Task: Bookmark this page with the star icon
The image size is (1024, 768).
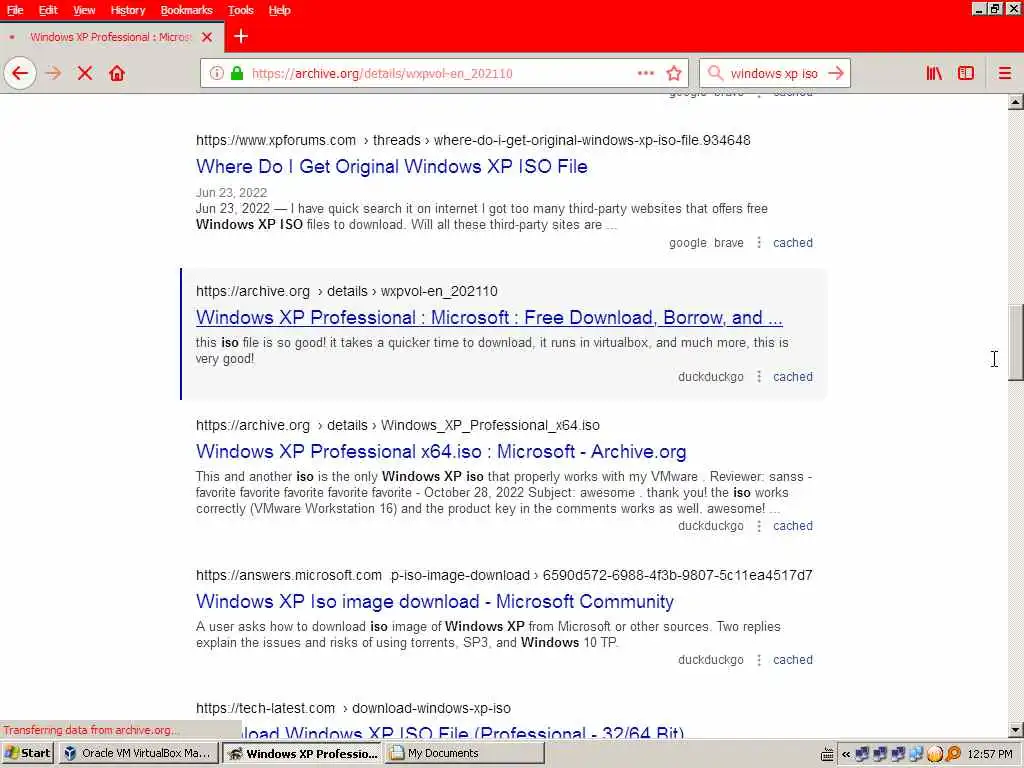Action: pyautogui.click(x=674, y=73)
